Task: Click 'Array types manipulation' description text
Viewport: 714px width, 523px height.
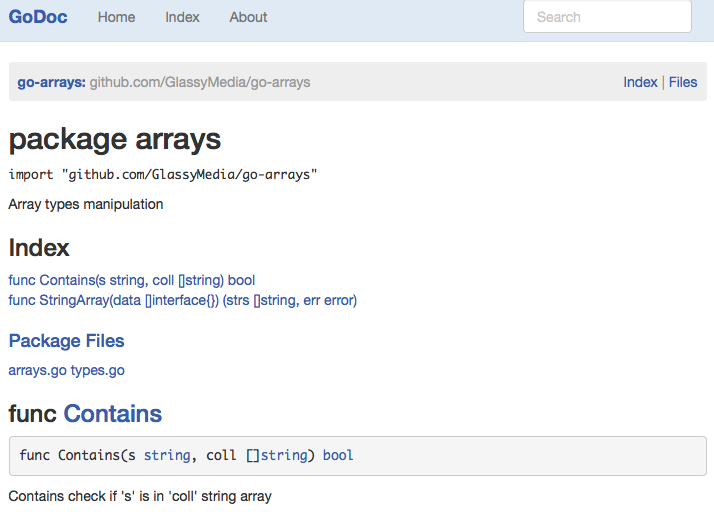Action: (86, 204)
